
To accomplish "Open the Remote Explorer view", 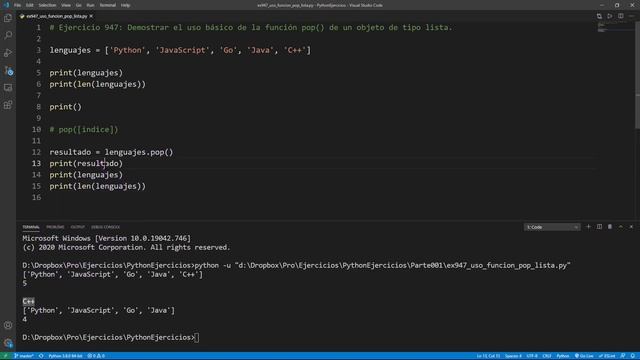I will (x=8, y=87).
